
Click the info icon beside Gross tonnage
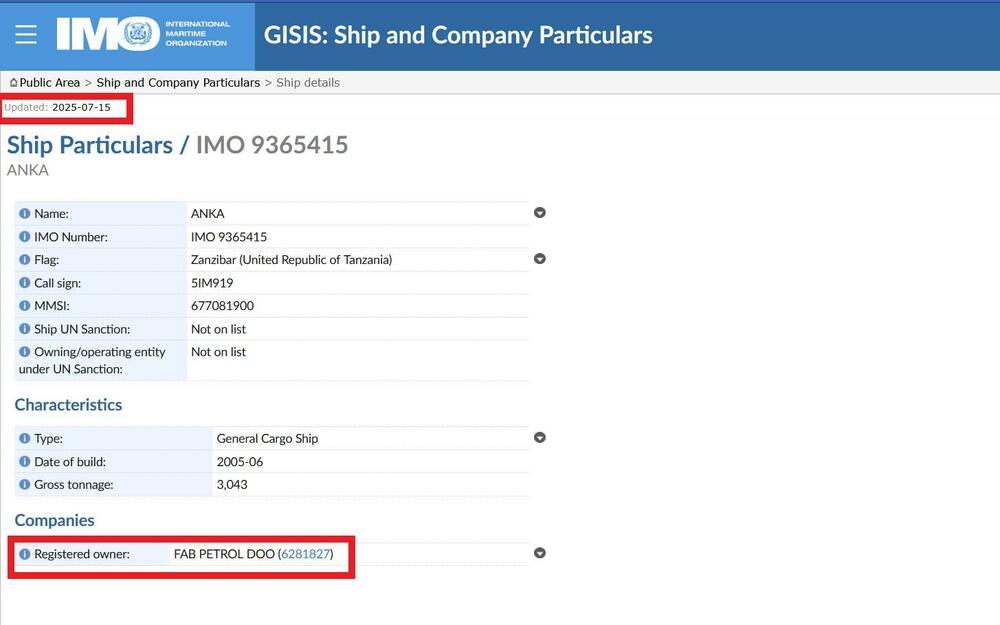pos(25,485)
